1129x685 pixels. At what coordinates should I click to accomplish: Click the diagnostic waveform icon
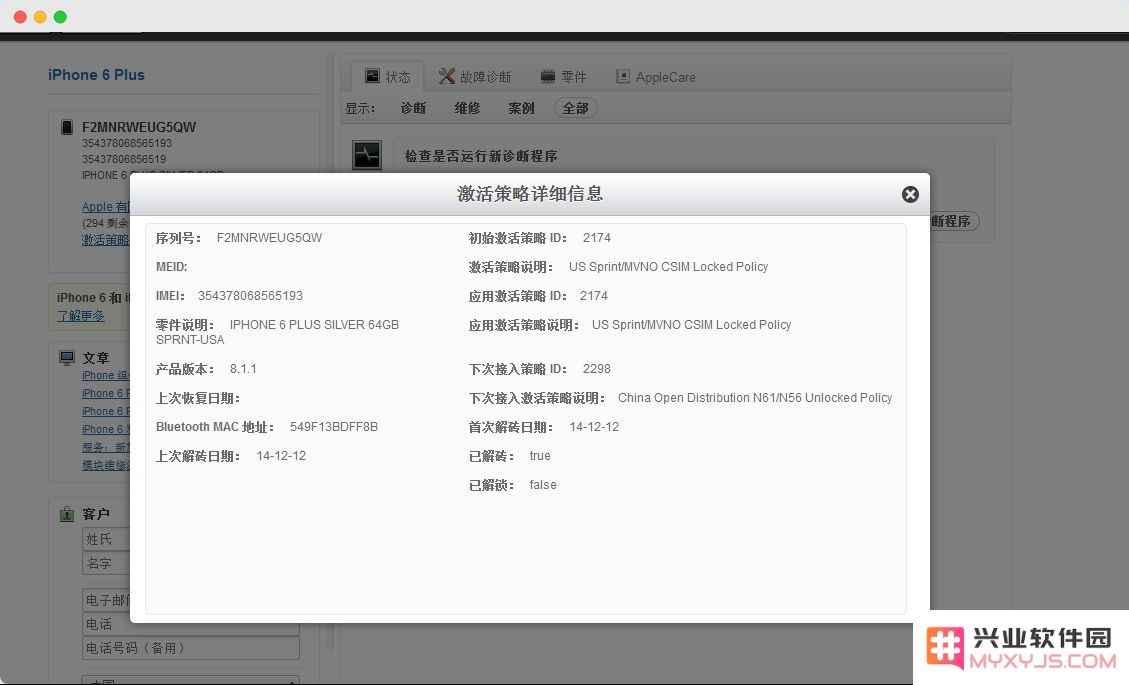[x=366, y=155]
